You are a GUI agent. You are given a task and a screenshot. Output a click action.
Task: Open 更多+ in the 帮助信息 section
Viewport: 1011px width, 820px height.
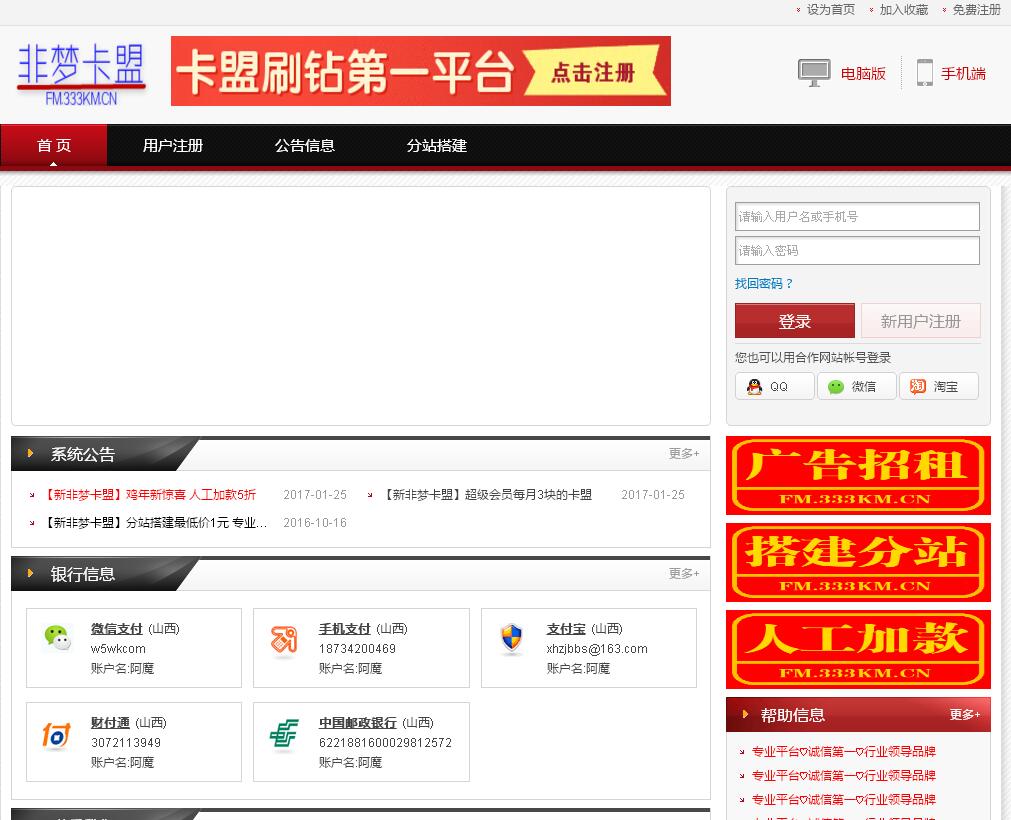pyautogui.click(x=965, y=715)
